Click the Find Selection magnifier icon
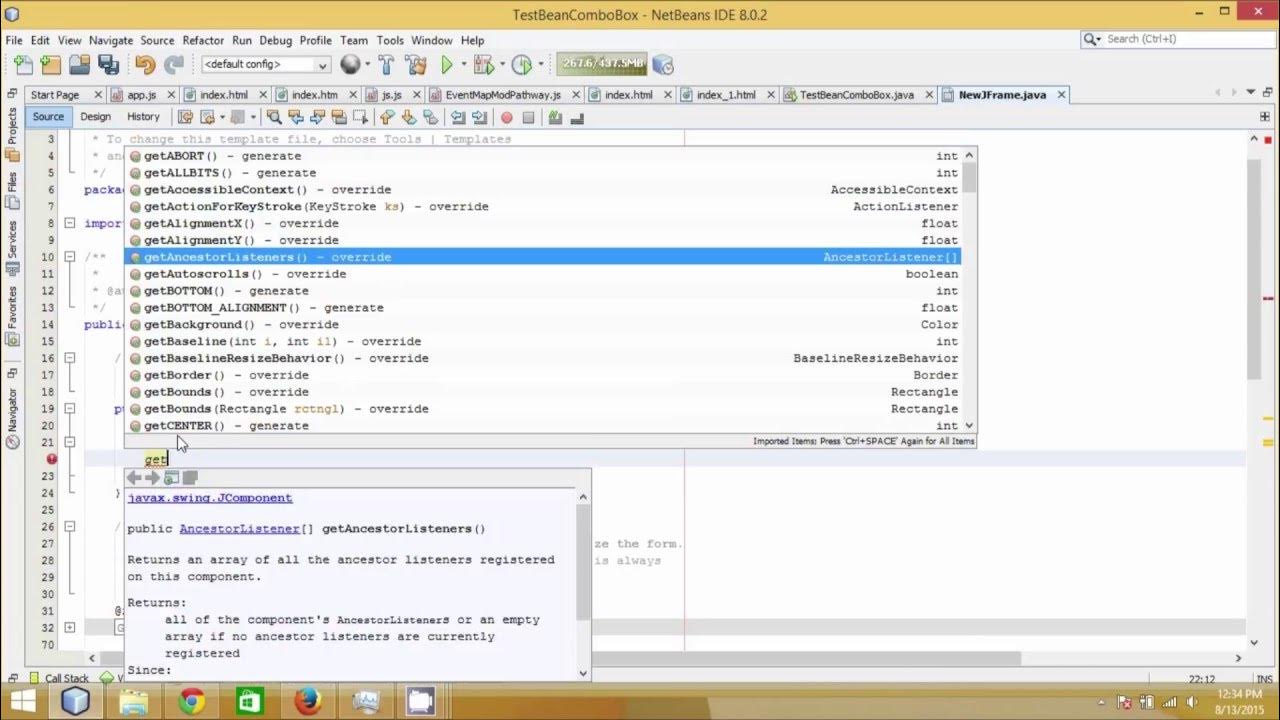The height and width of the screenshot is (720, 1280). (273, 117)
